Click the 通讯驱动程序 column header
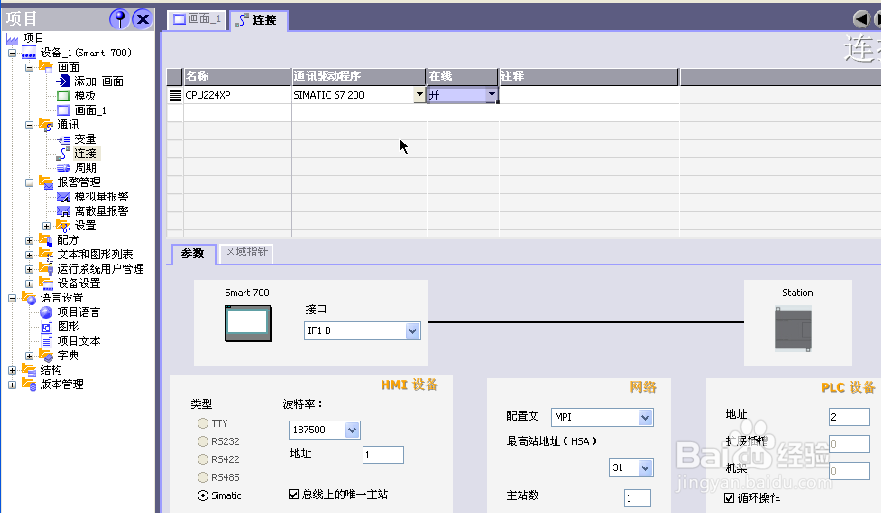The width and height of the screenshot is (881, 513). point(358,76)
